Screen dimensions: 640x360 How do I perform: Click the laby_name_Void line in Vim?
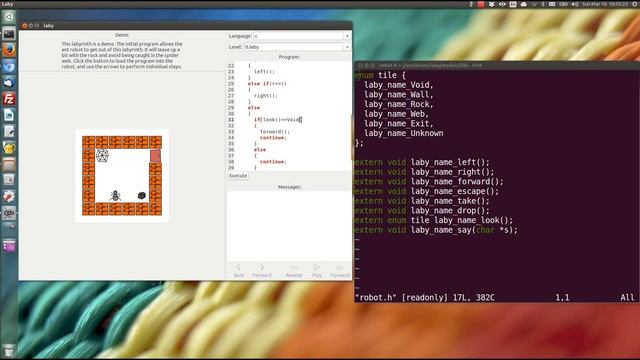pos(399,85)
